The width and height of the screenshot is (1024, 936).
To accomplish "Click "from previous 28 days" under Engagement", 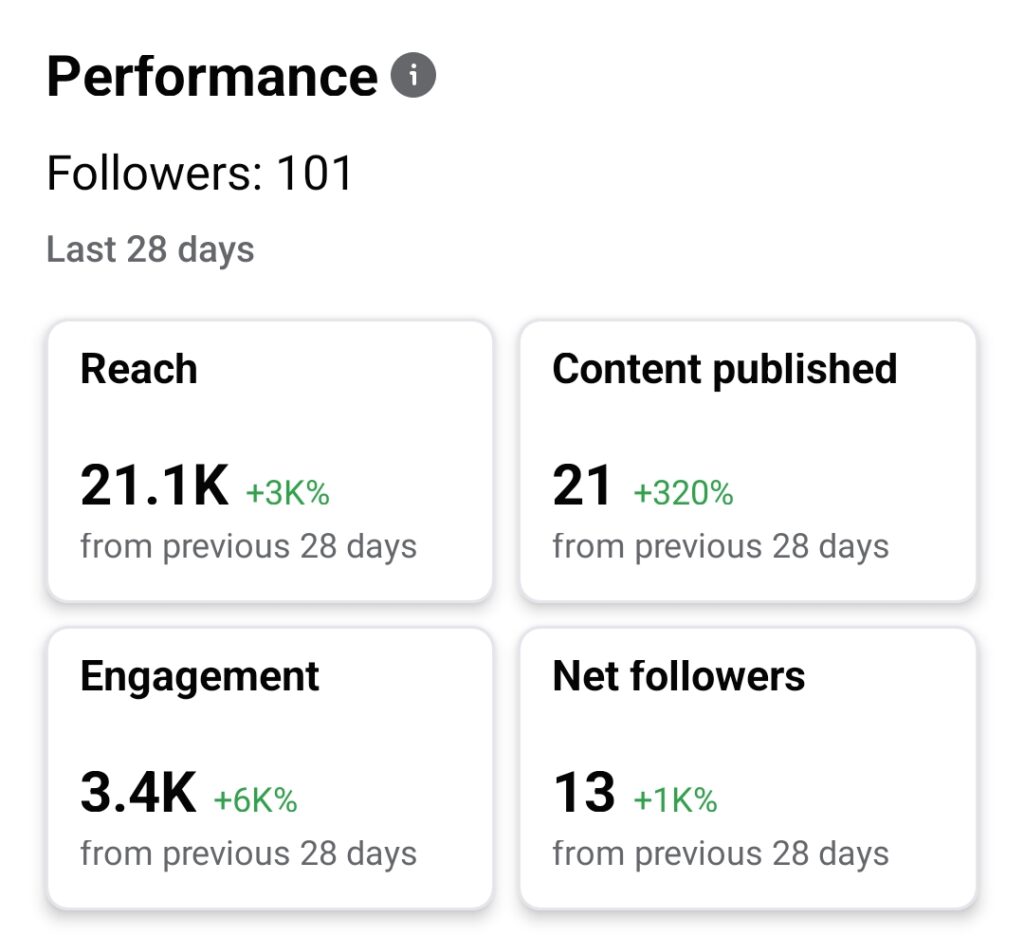I will 248,854.
